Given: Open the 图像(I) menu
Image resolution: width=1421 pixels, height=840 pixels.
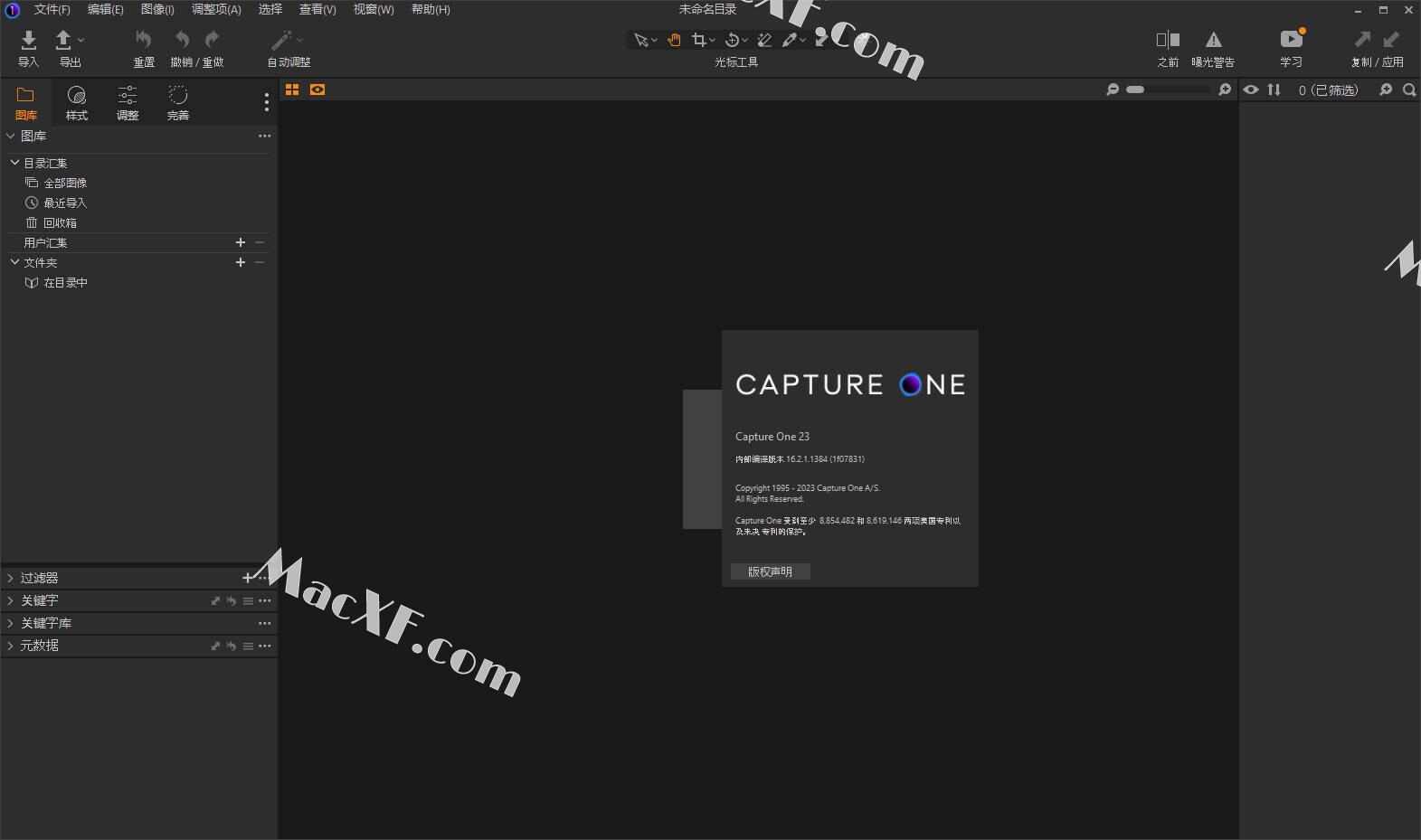Looking at the screenshot, I should coord(157,10).
